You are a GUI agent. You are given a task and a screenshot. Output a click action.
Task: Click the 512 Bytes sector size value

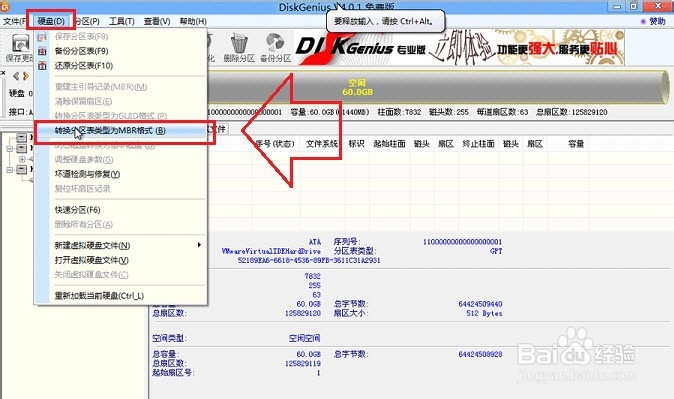(x=484, y=313)
